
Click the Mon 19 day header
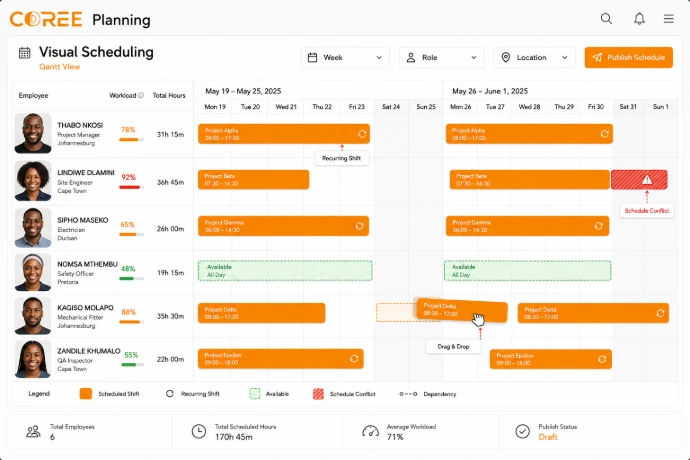click(x=215, y=107)
